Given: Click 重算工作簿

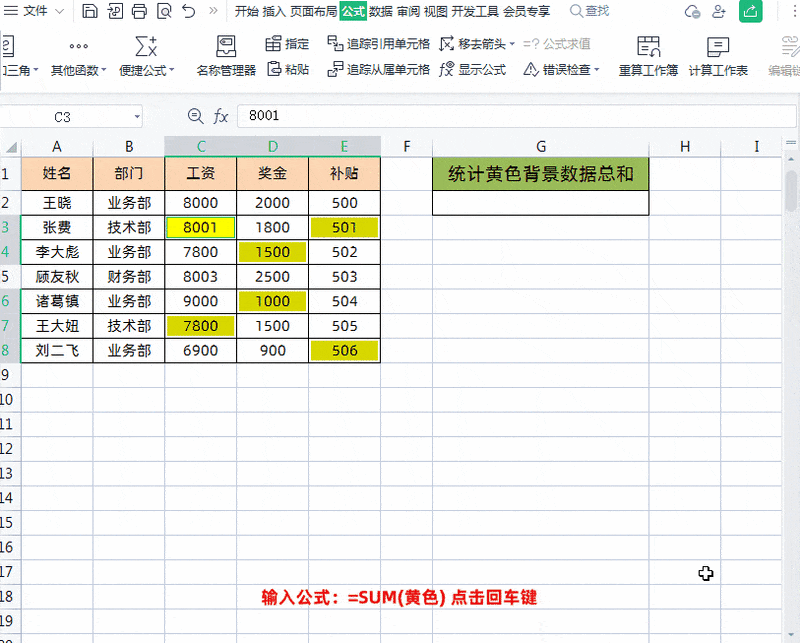Looking at the screenshot, I should (x=648, y=56).
